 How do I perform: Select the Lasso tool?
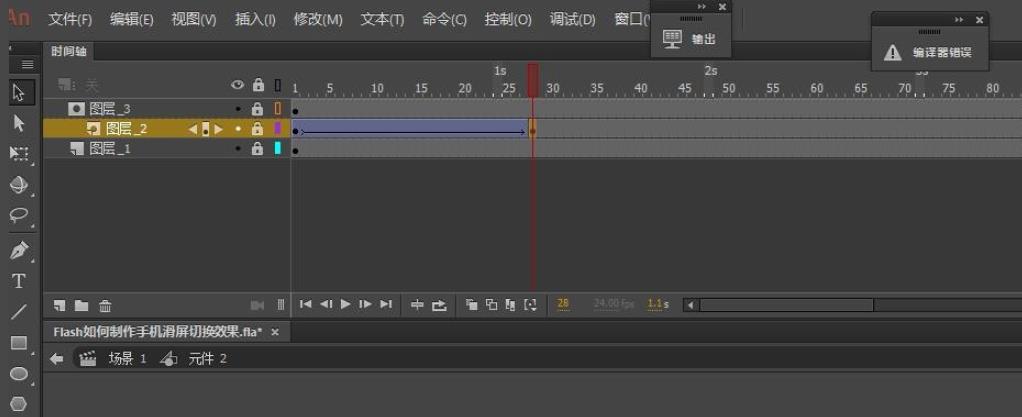[18, 215]
